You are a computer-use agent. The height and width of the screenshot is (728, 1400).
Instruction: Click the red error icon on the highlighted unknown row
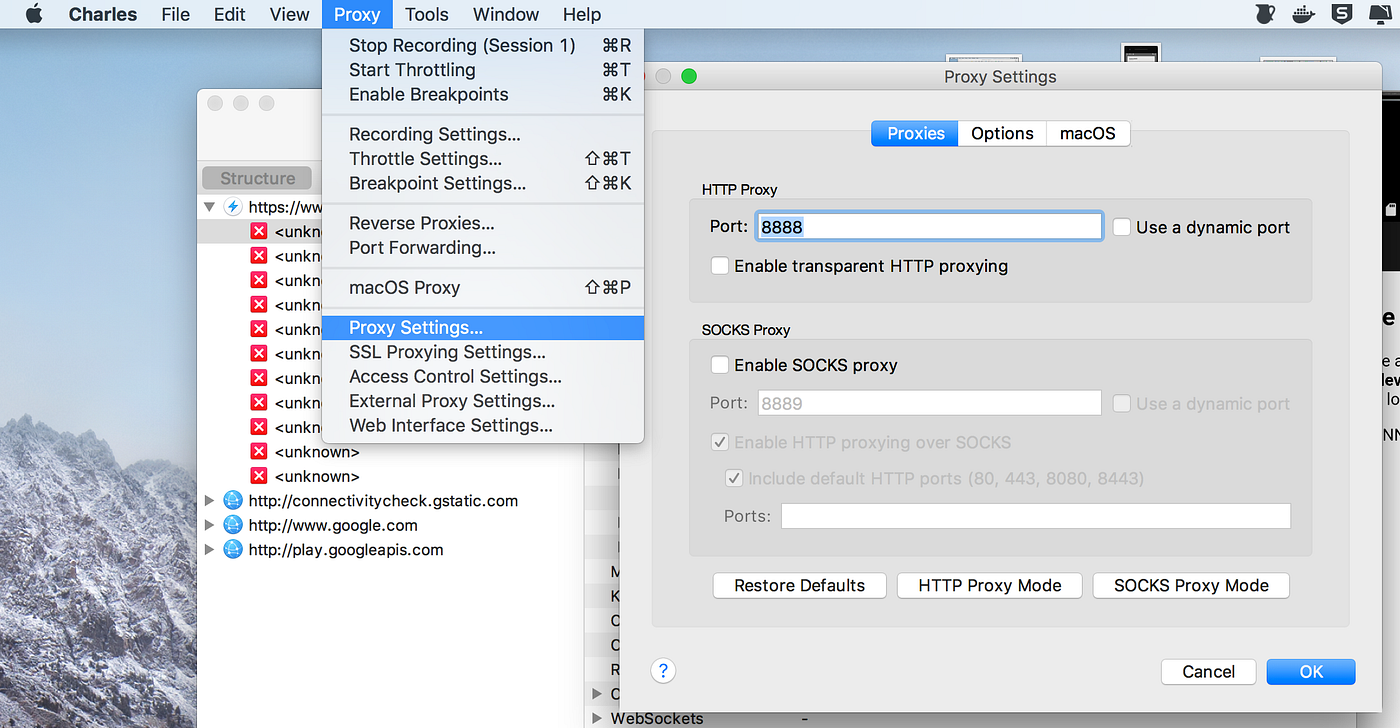pos(259,231)
